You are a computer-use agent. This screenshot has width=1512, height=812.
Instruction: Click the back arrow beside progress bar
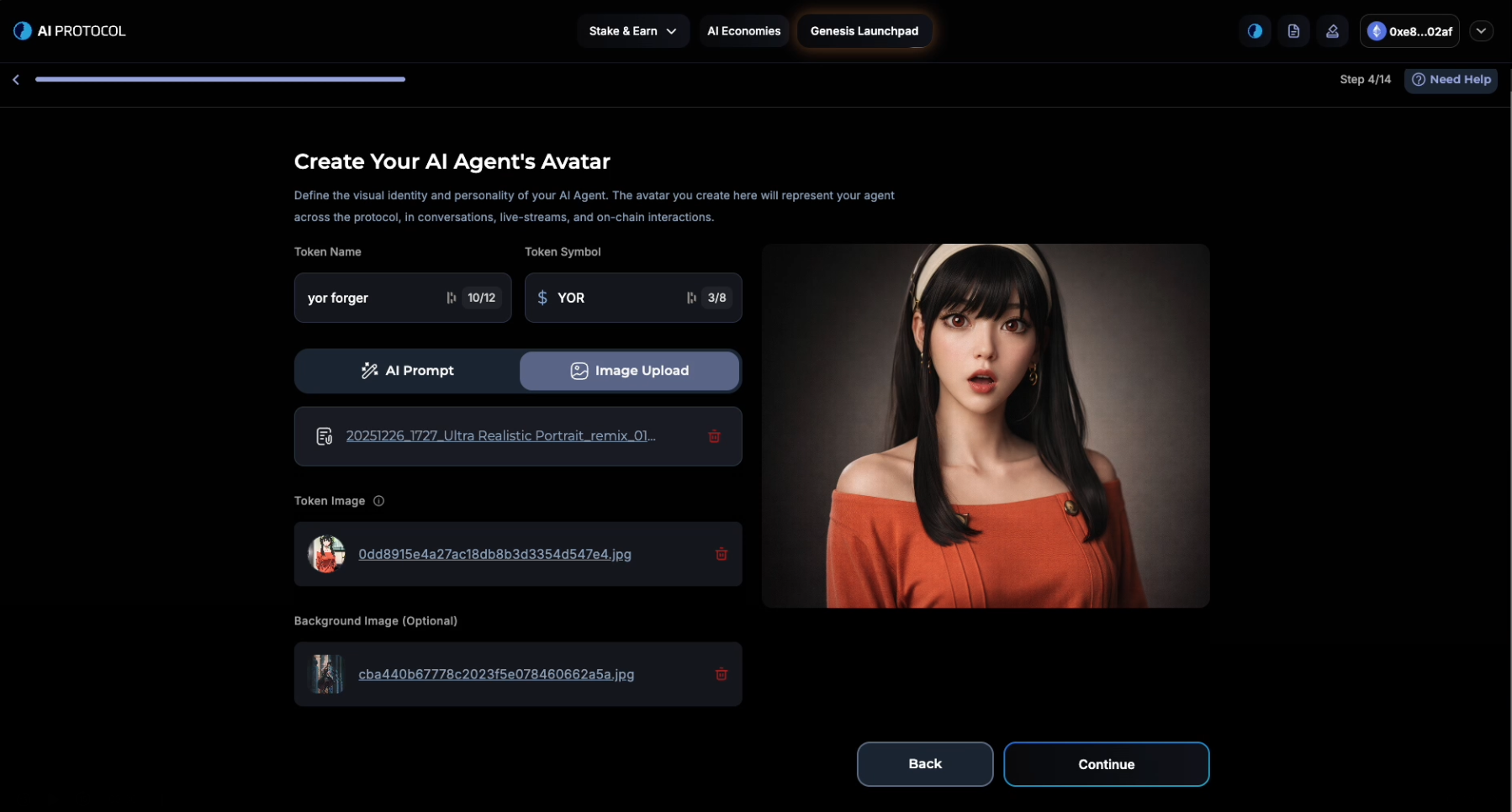point(16,80)
